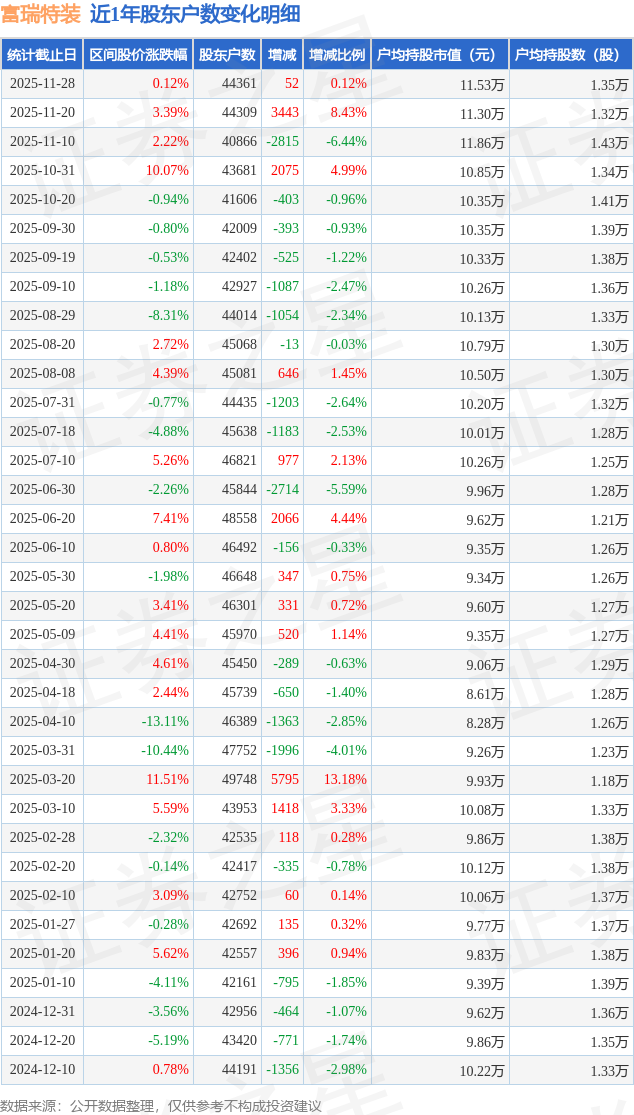The height and width of the screenshot is (1115, 634).
Task: Click the 户均持股数（股） column header
Action: [x=571, y=55]
